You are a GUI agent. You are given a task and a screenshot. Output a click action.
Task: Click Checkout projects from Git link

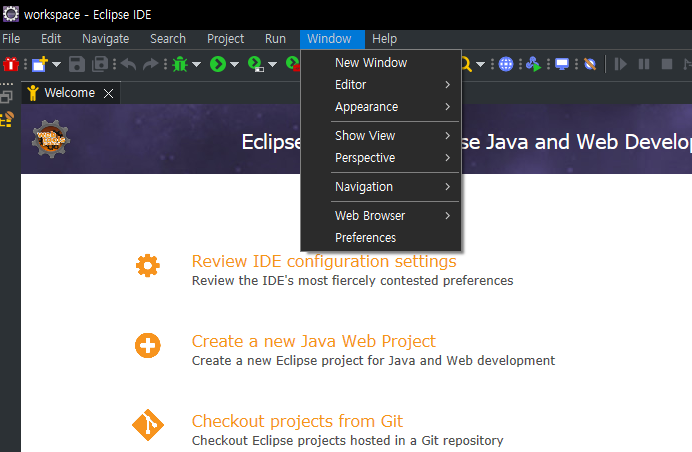pyautogui.click(x=297, y=421)
